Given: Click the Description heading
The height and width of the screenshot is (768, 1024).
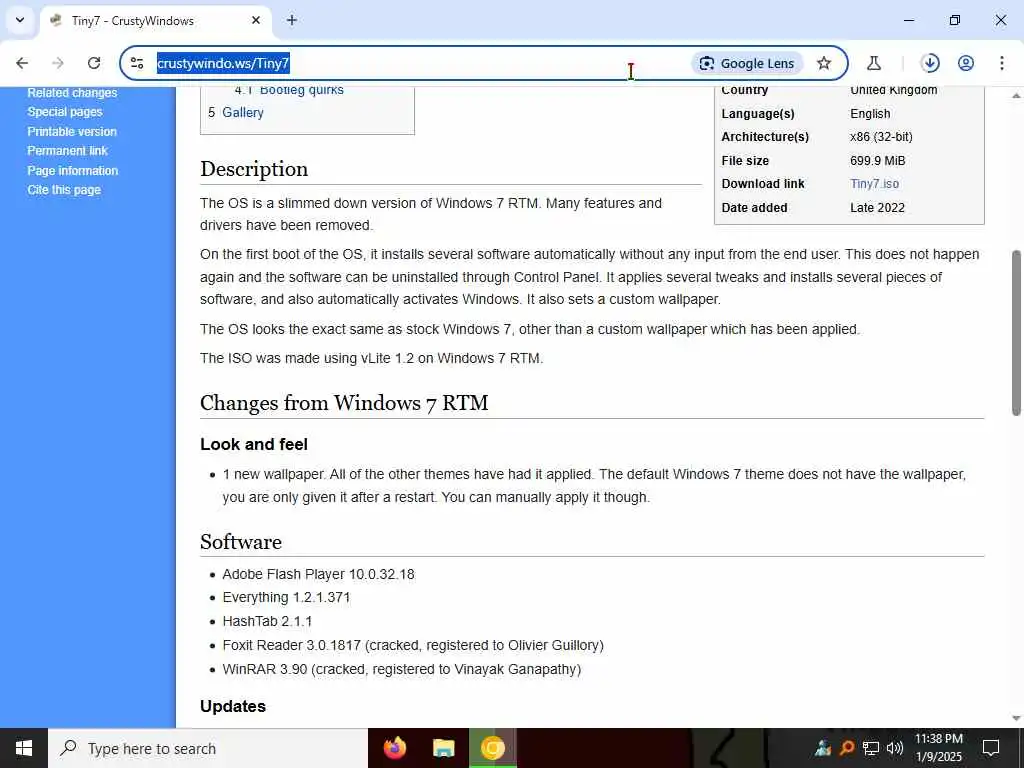Looking at the screenshot, I should click(254, 169).
